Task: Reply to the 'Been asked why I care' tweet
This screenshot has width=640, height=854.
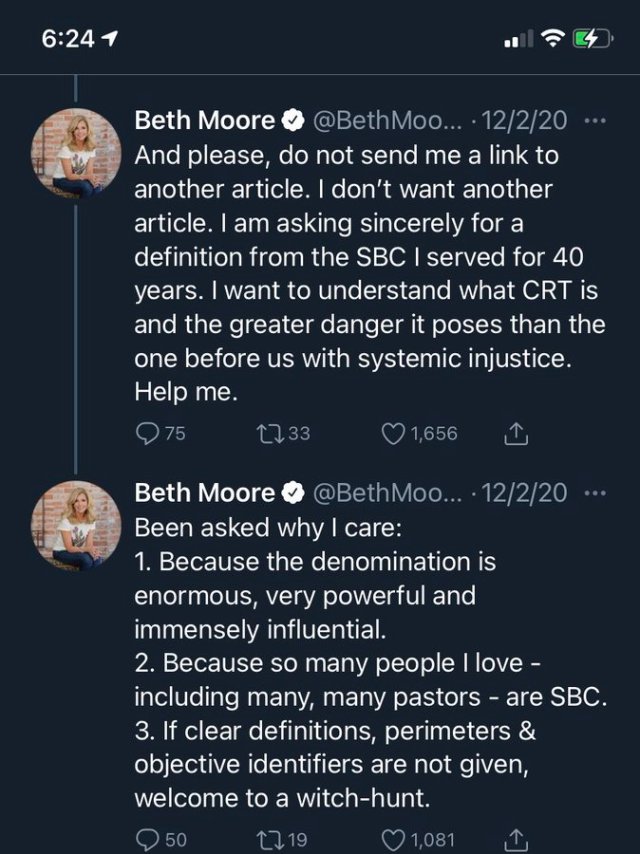Action: (x=147, y=840)
